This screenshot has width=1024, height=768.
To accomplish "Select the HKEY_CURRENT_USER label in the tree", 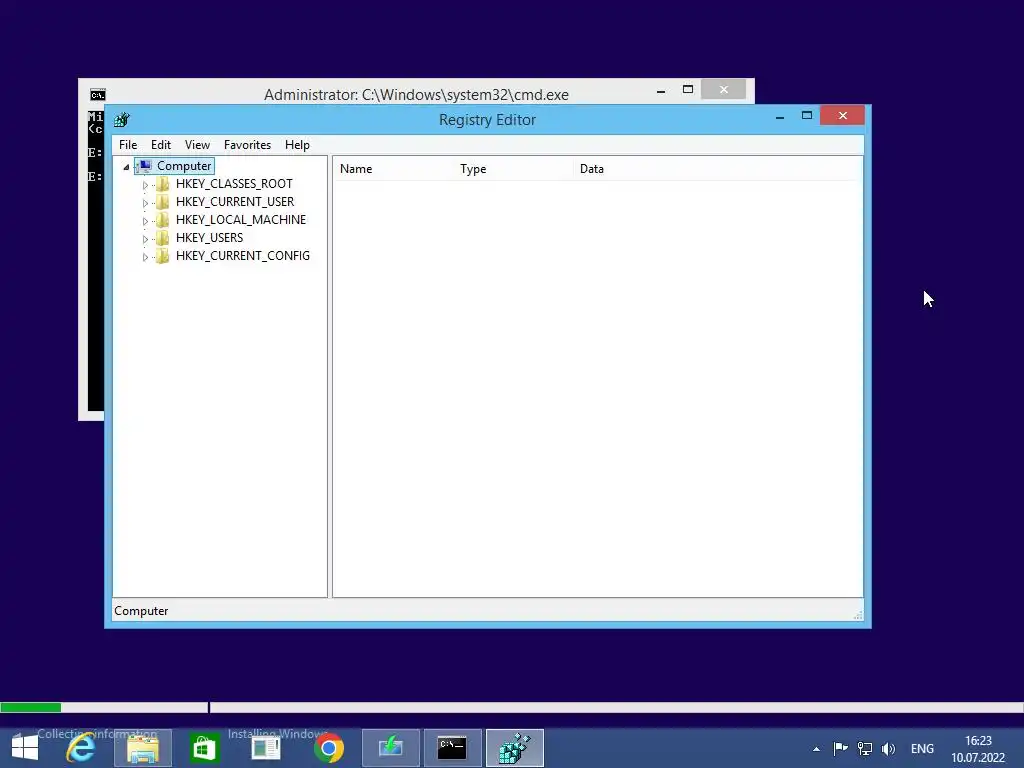I will [x=234, y=202].
